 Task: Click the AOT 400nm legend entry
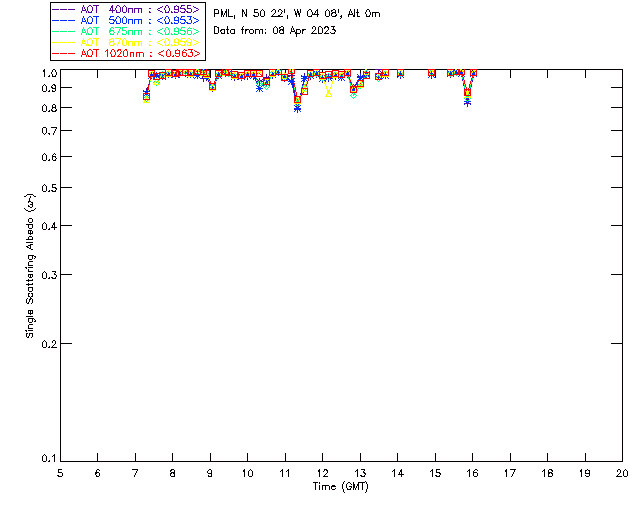tap(126, 9)
